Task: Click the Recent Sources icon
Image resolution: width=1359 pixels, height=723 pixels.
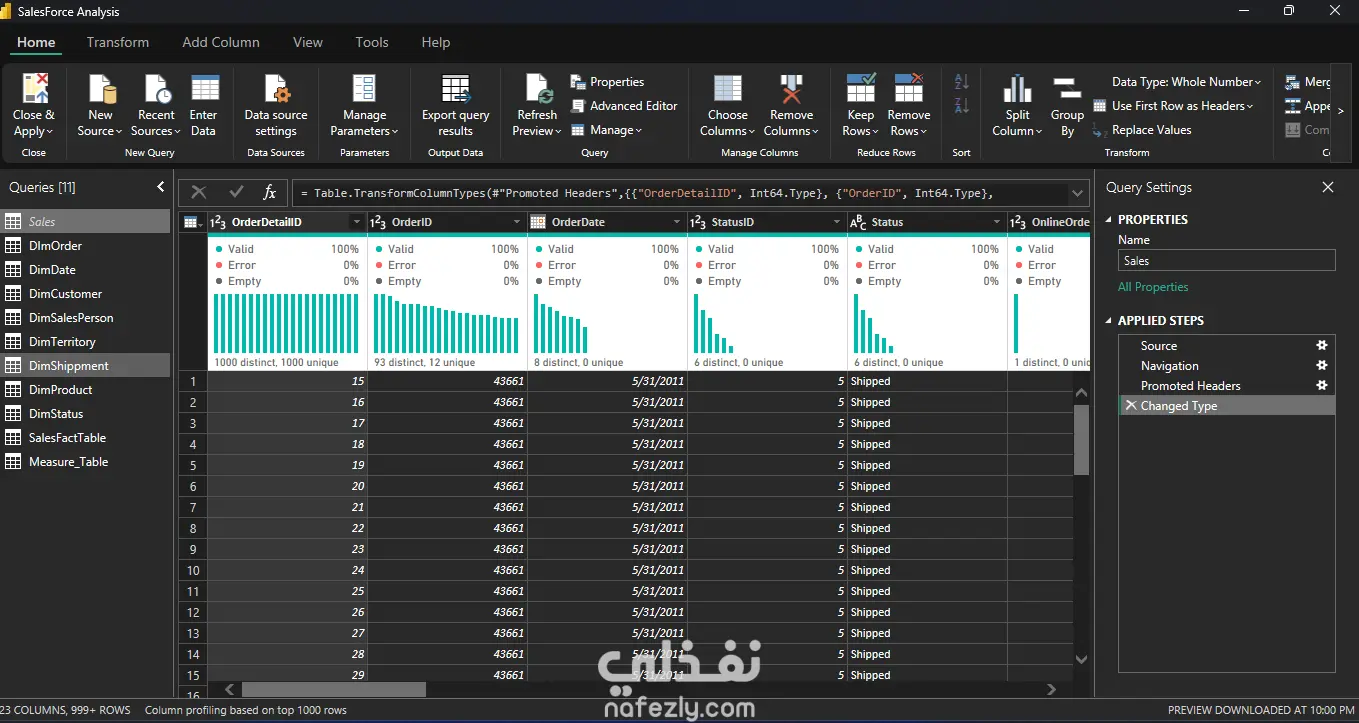Action: click(x=157, y=89)
